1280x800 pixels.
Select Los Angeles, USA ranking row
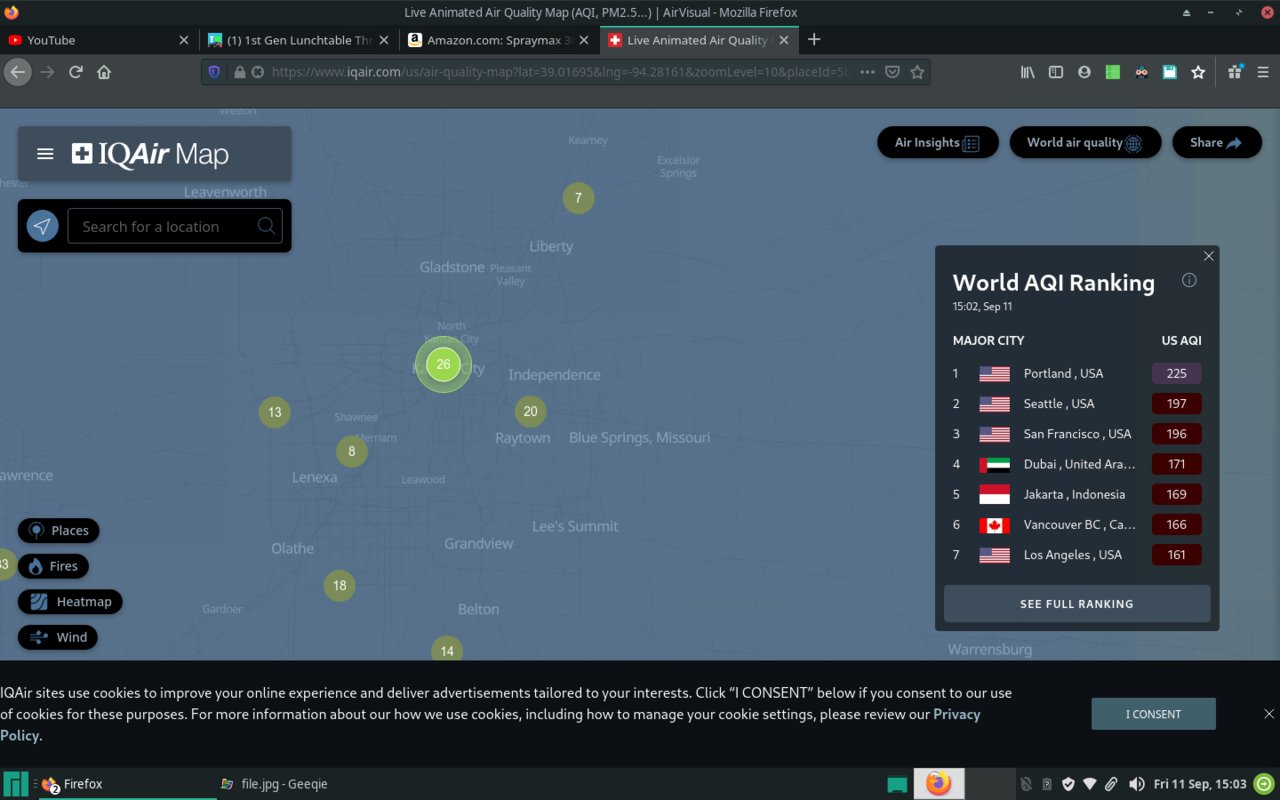point(1077,555)
